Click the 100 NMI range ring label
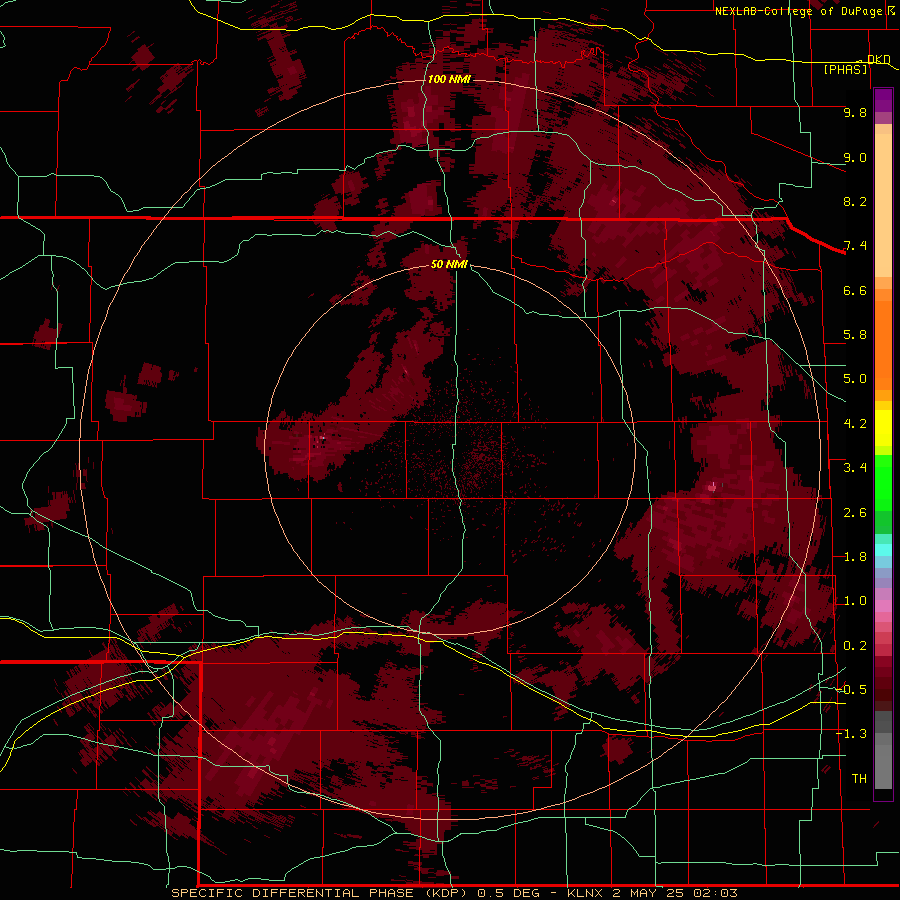 click(x=449, y=79)
